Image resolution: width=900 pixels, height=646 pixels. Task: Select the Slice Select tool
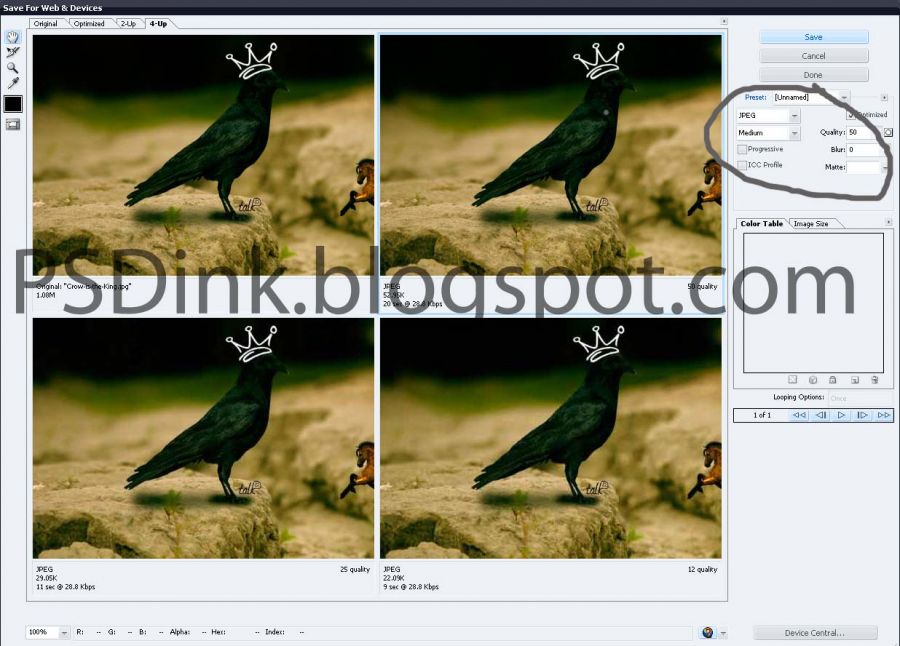(x=13, y=52)
